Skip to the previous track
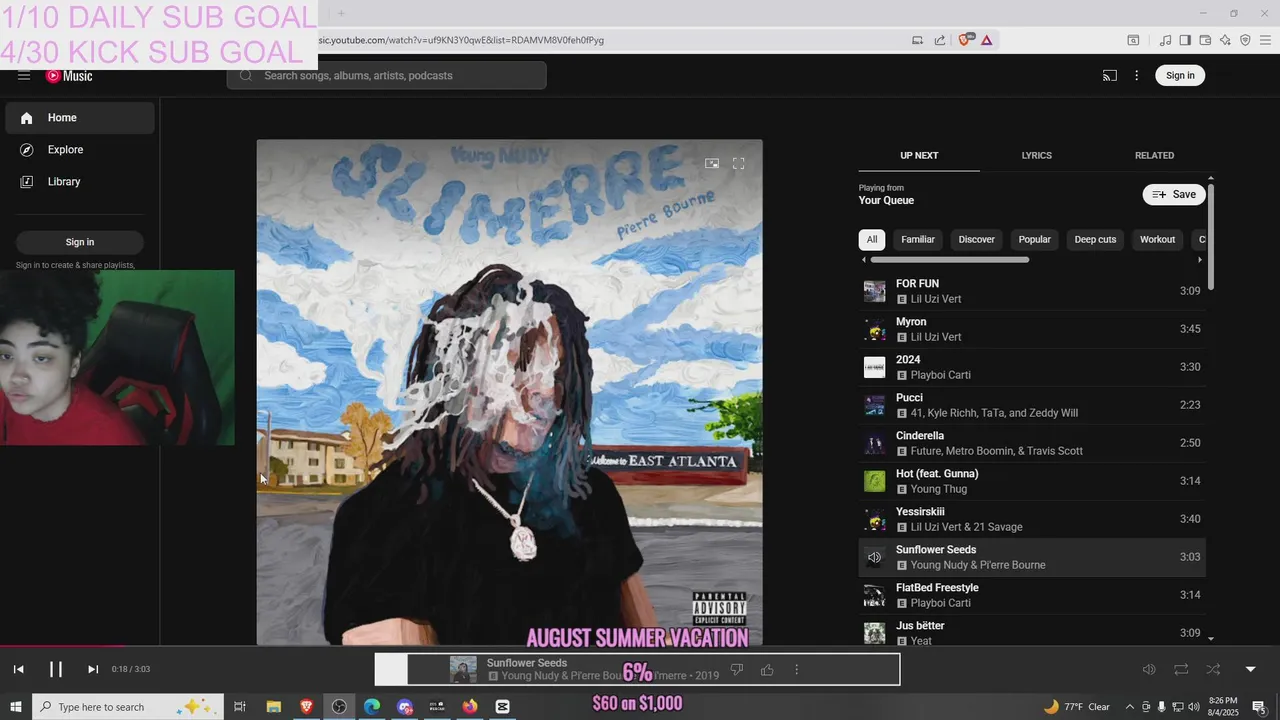Image resolution: width=1280 pixels, height=720 pixels. 18,669
